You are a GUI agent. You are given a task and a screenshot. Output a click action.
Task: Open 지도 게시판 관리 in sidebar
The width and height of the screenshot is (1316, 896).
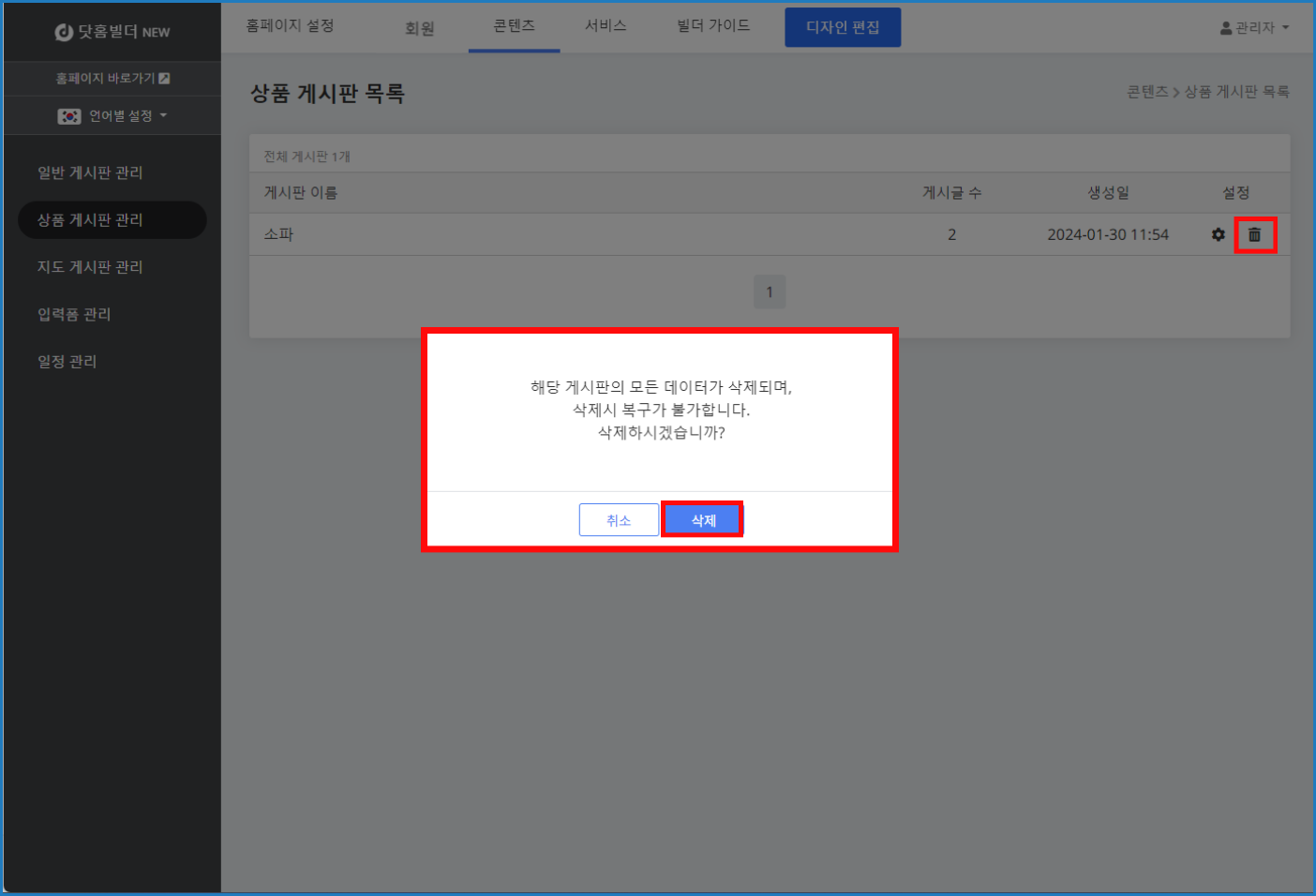coord(90,267)
